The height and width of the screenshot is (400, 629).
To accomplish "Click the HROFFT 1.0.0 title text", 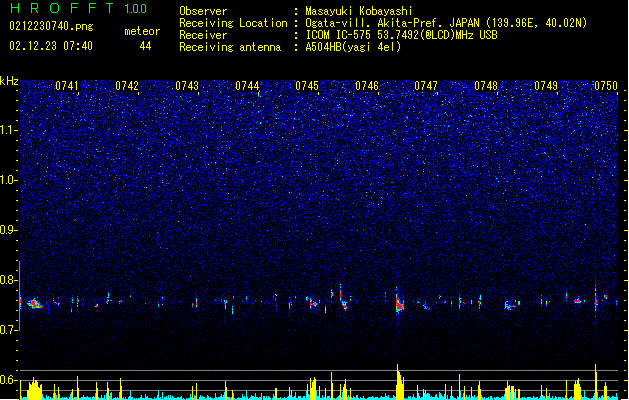I will [78, 8].
